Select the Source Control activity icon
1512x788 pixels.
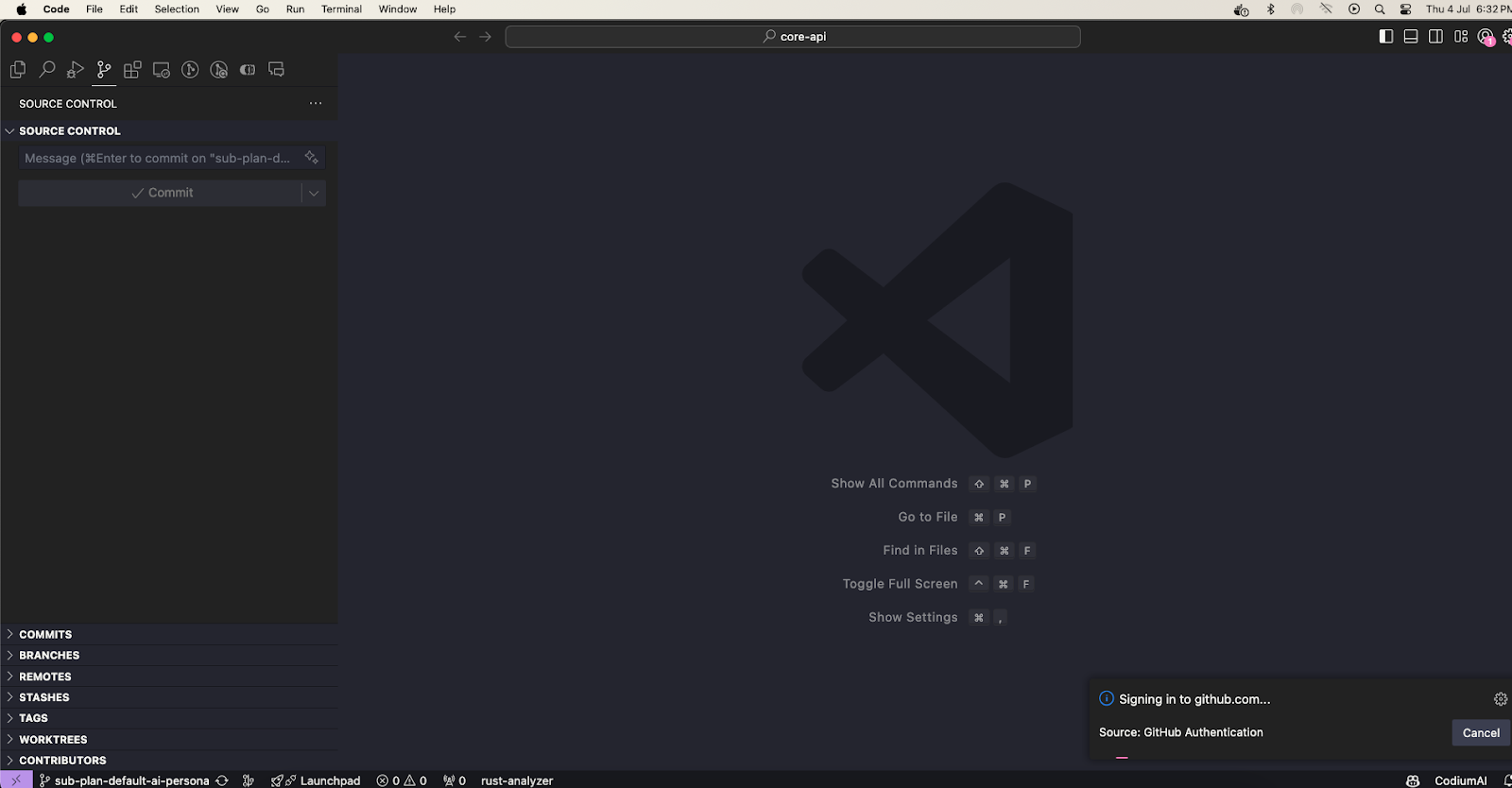(104, 70)
